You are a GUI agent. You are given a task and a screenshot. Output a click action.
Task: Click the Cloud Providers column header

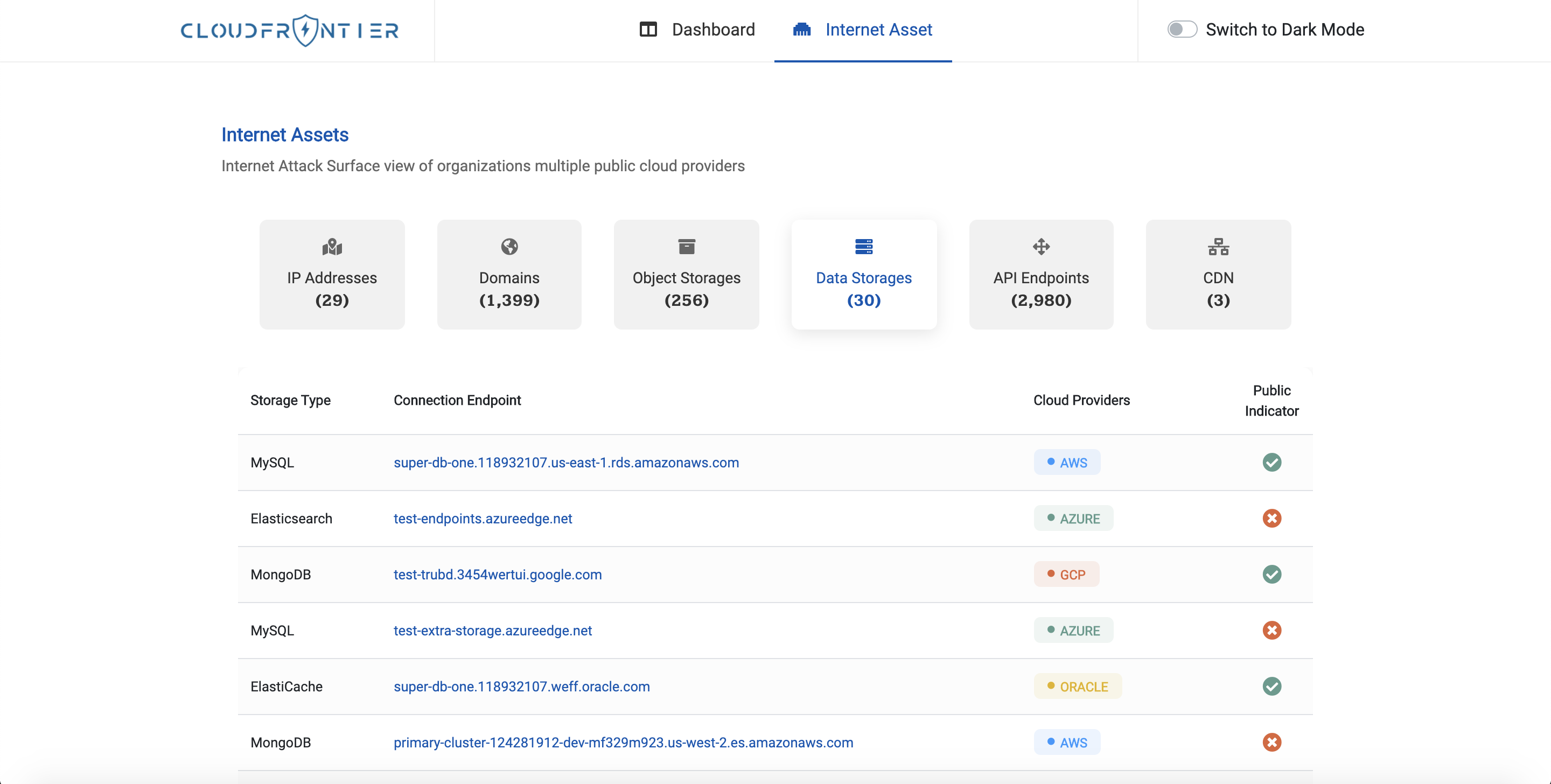[1081, 401]
